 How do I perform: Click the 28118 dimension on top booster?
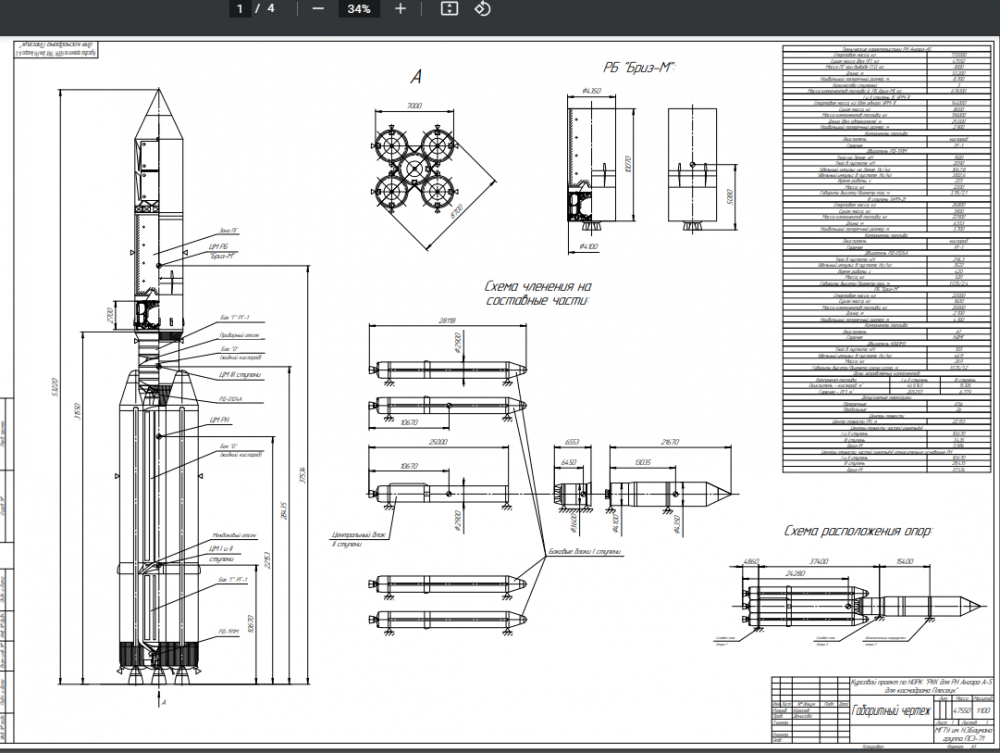click(x=447, y=320)
